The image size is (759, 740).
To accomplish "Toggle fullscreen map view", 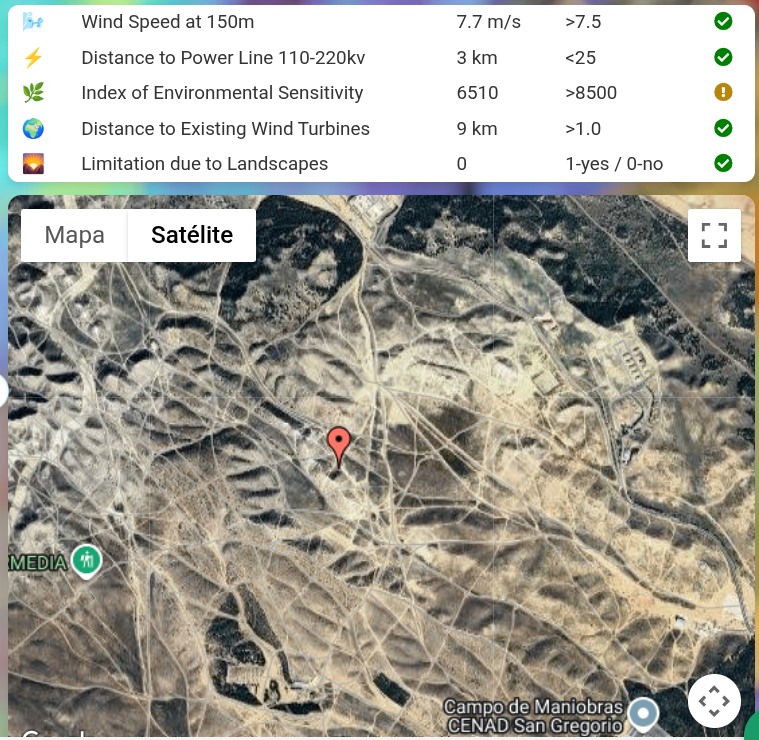I will pyautogui.click(x=714, y=235).
